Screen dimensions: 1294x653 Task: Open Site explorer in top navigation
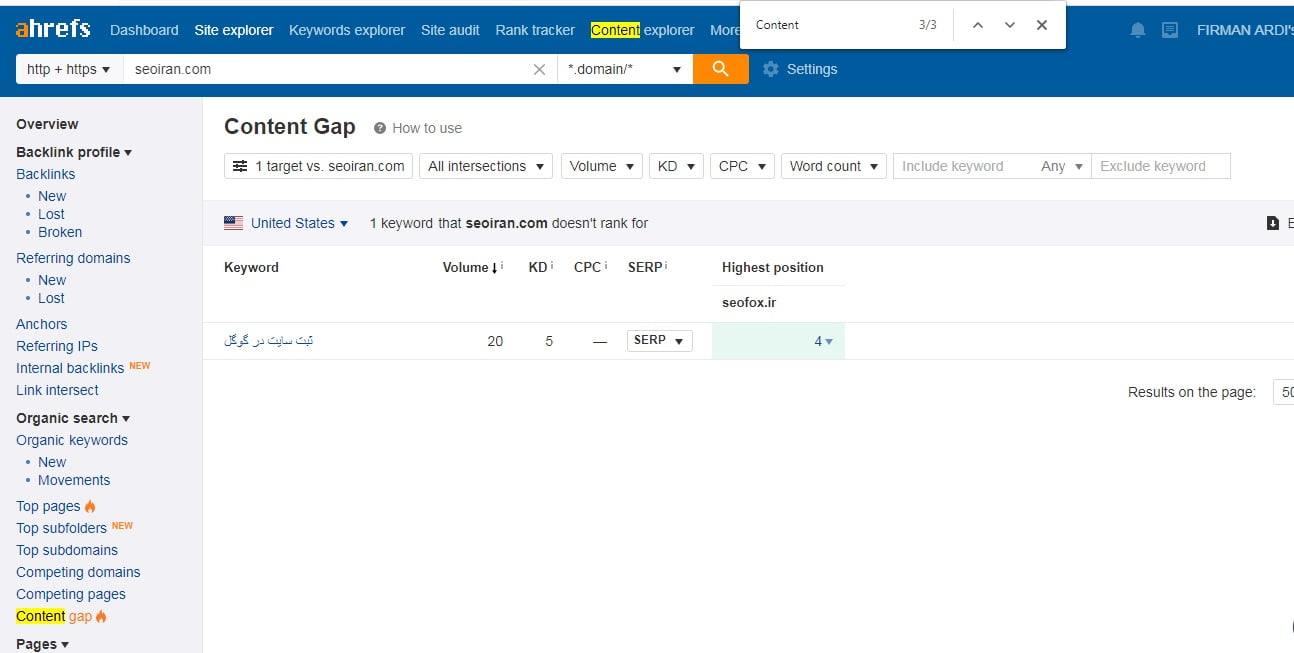(x=234, y=30)
